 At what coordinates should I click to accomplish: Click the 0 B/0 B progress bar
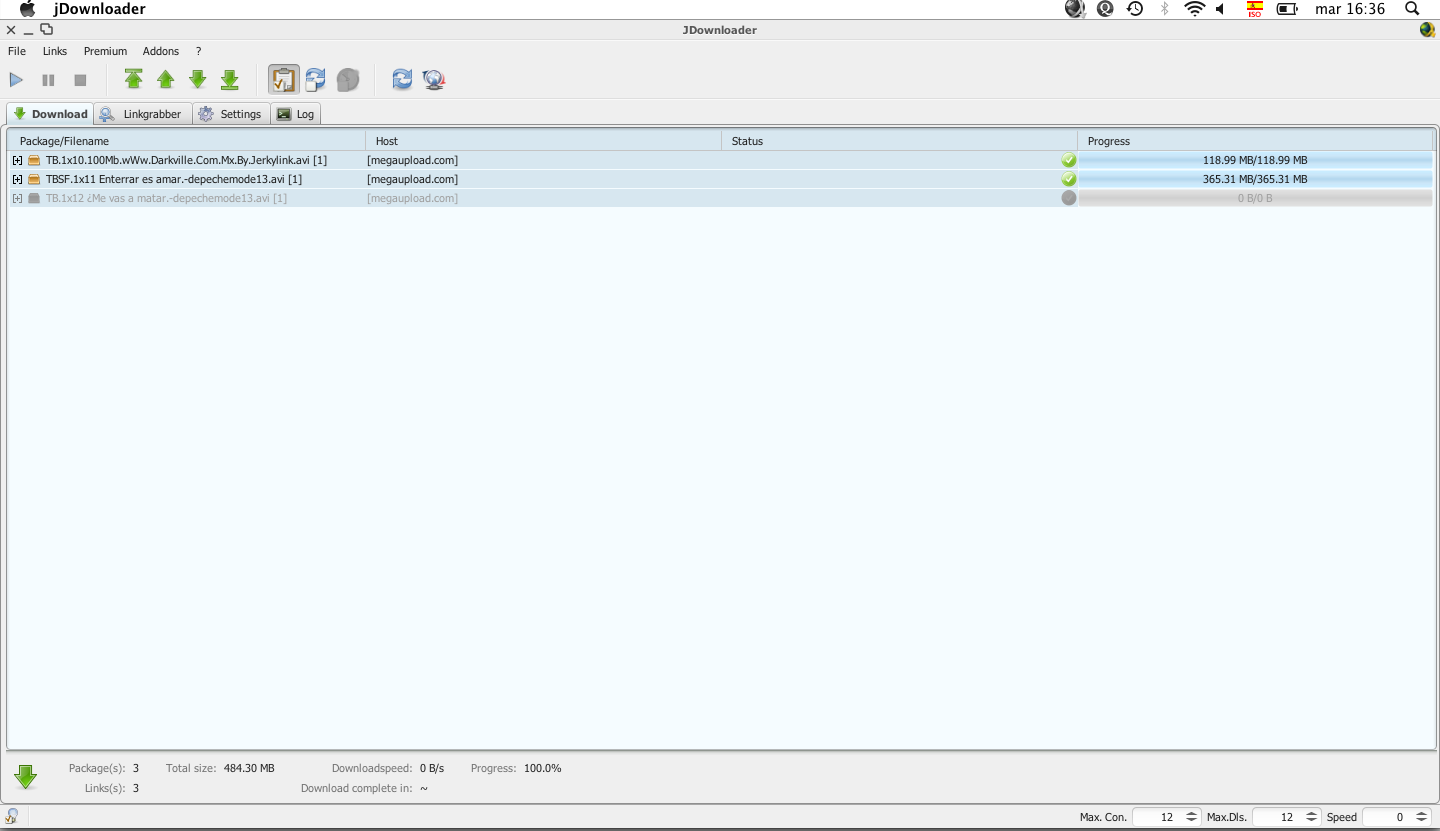tap(1255, 198)
